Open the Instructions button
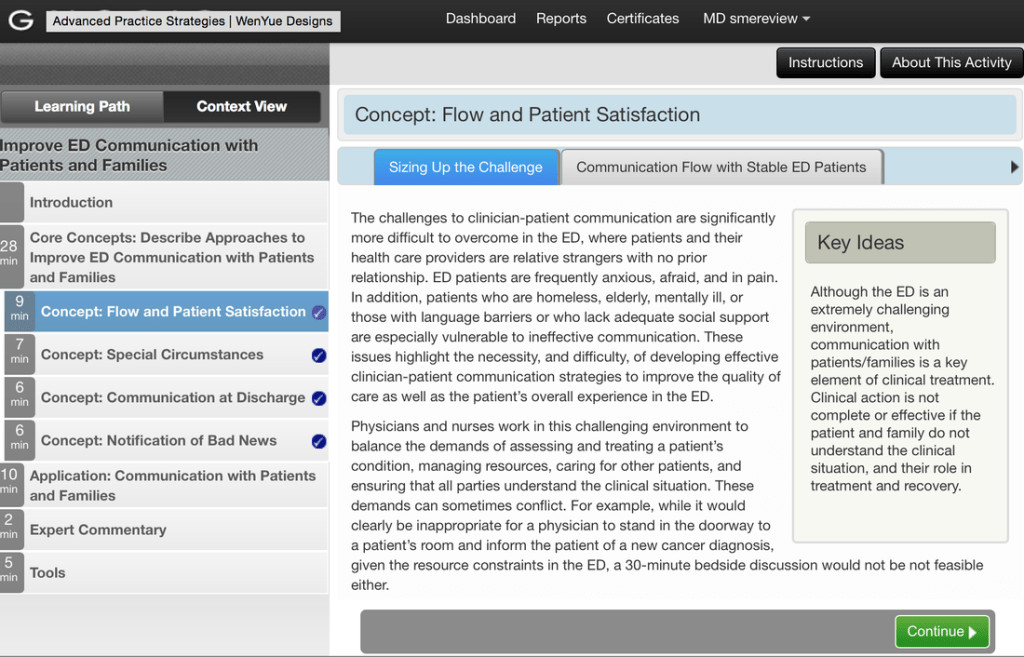Viewport: 1024px width, 657px height. [825, 62]
